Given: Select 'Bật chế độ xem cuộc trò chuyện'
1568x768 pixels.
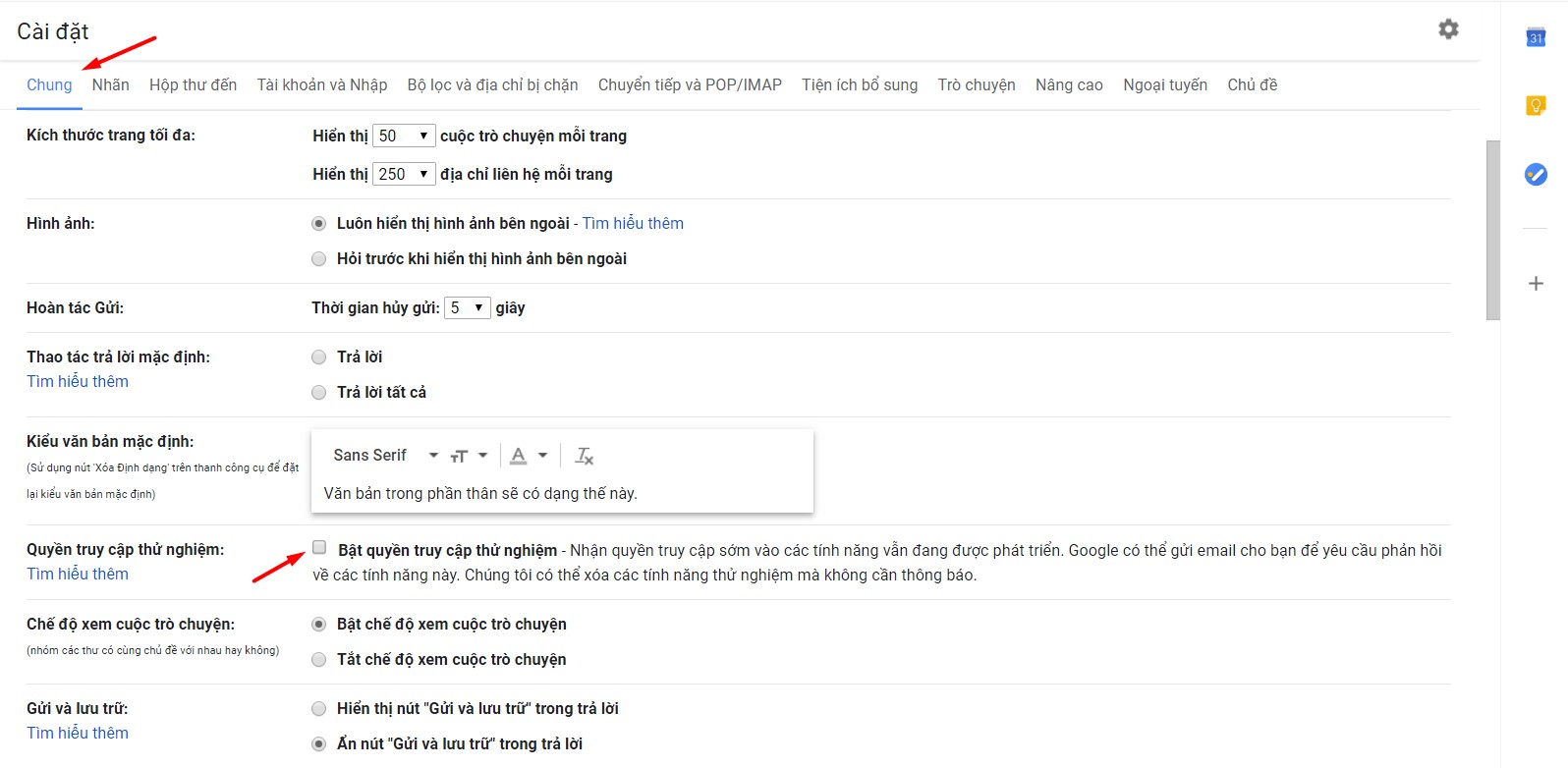Looking at the screenshot, I should coord(318,625).
